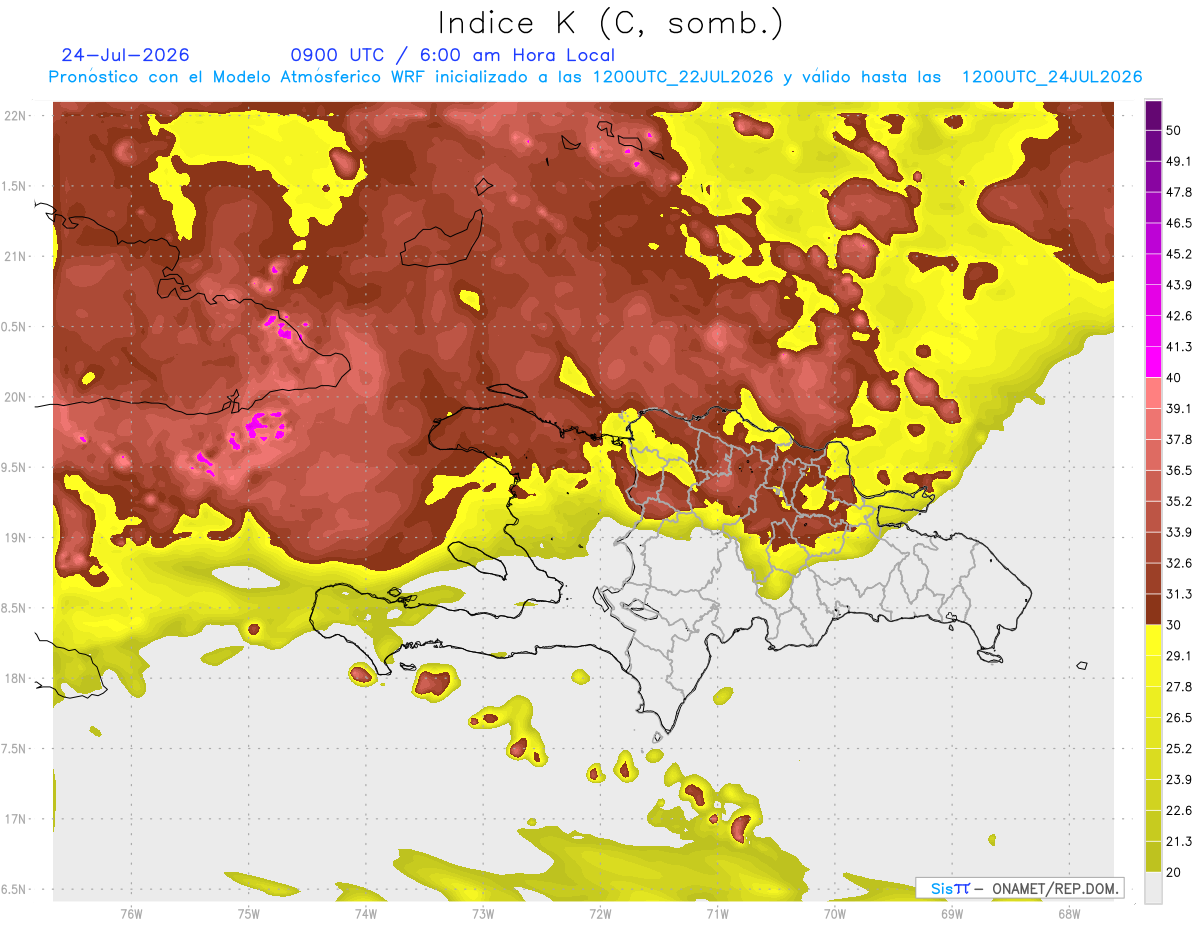The image size is (1200, 927).
Task: Click the "72W" longitude axis label
Action: [600, 915]
